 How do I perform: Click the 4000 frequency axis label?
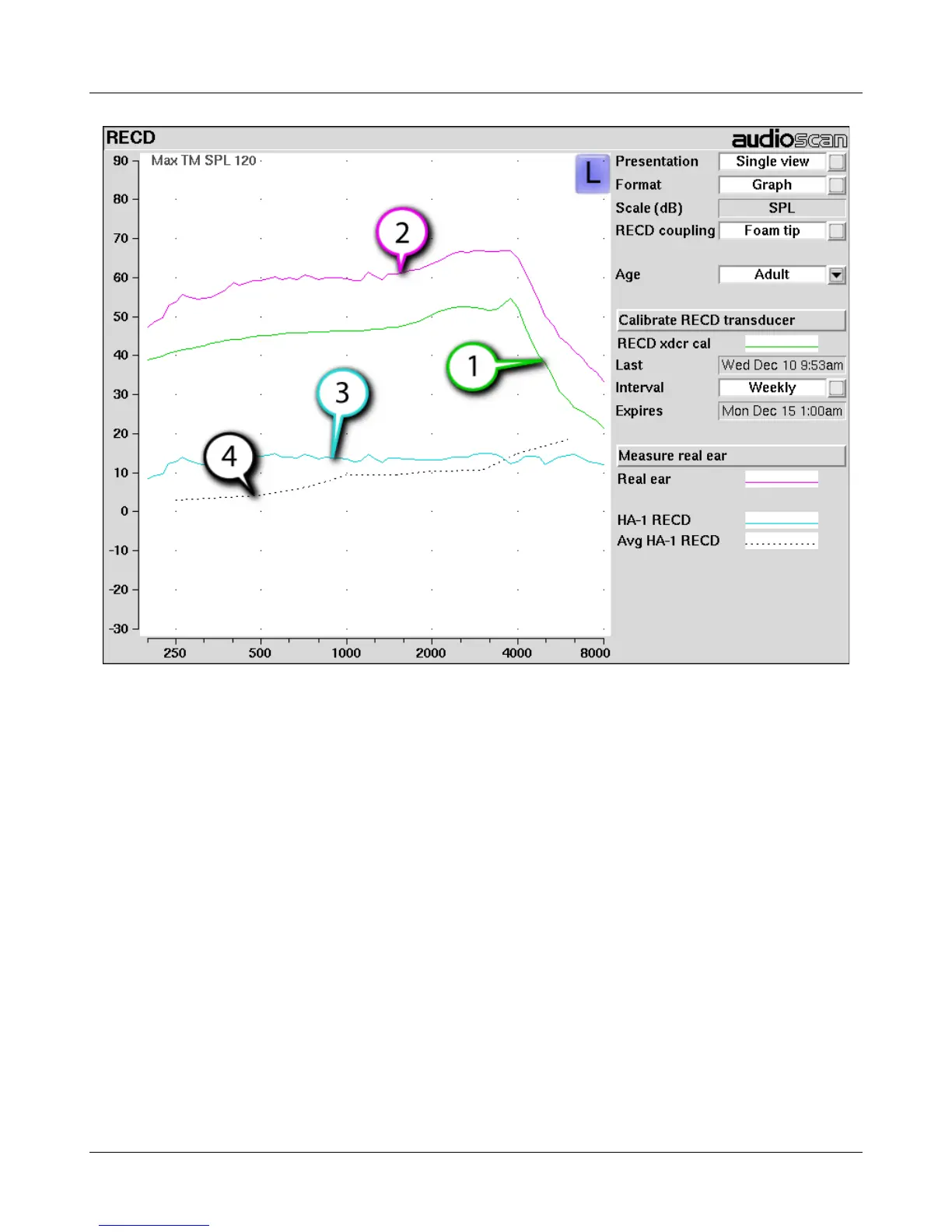517,653
